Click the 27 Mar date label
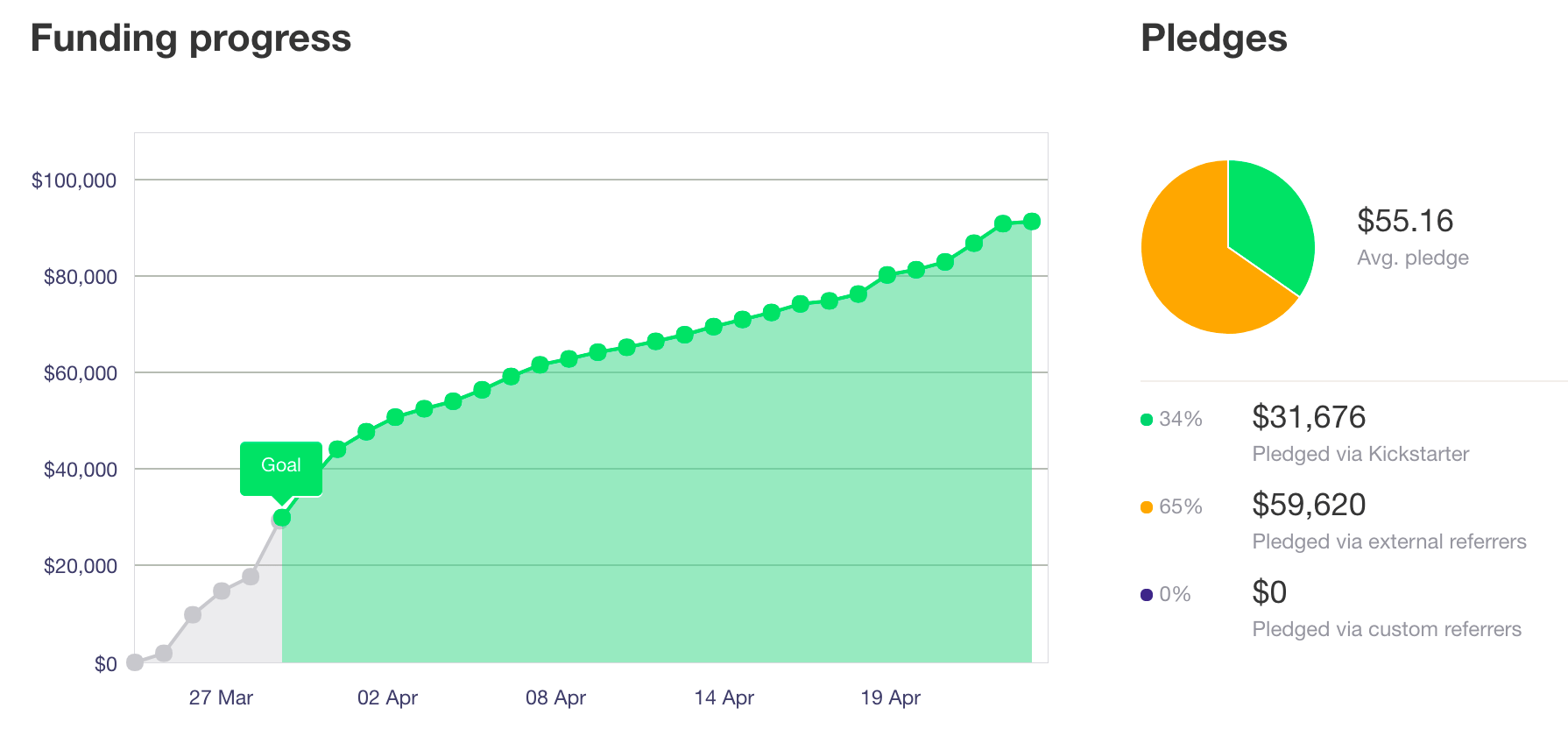This screenshot has height=736, width=1568. pos(221,697)
